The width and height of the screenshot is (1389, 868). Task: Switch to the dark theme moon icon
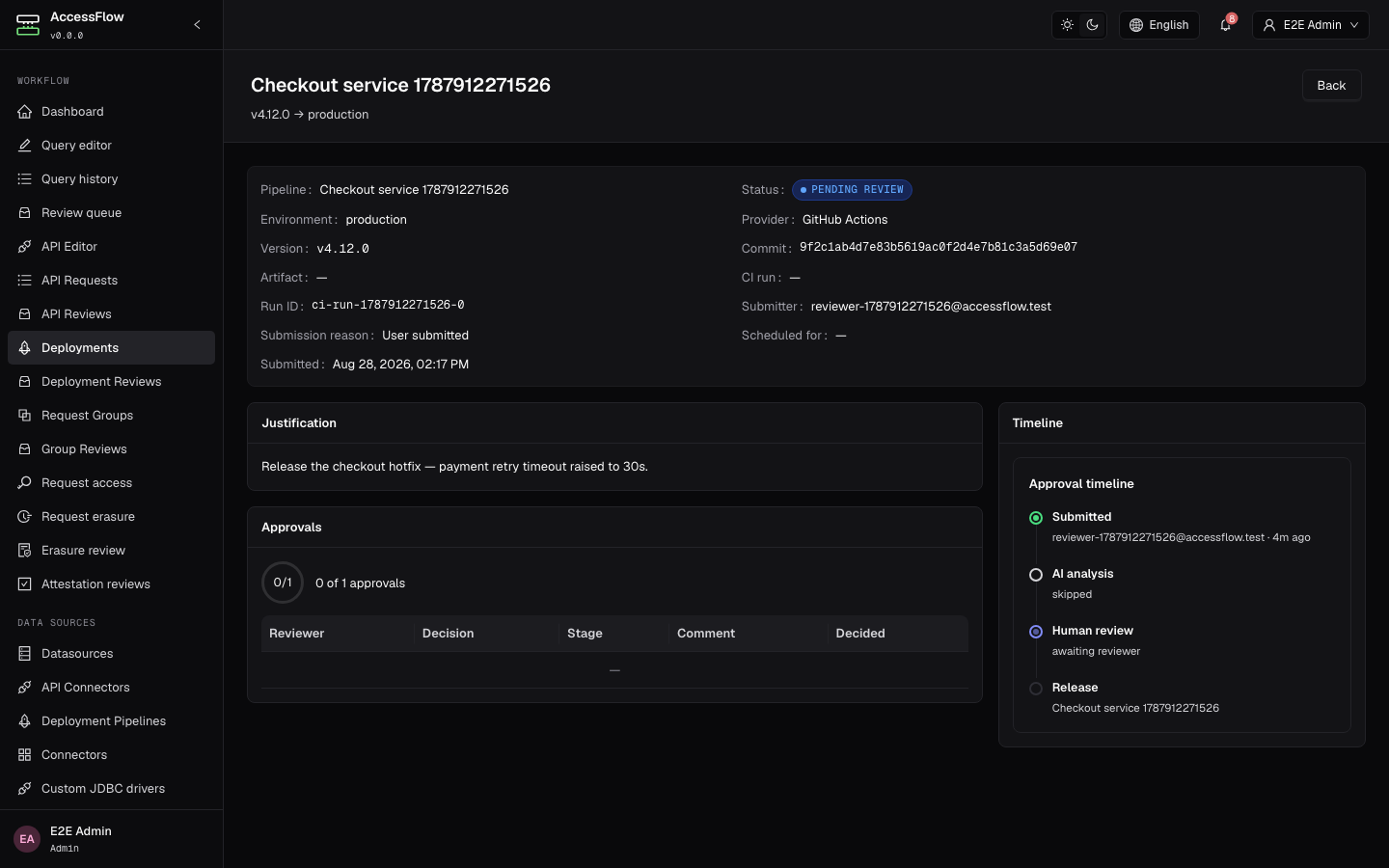1092,25
